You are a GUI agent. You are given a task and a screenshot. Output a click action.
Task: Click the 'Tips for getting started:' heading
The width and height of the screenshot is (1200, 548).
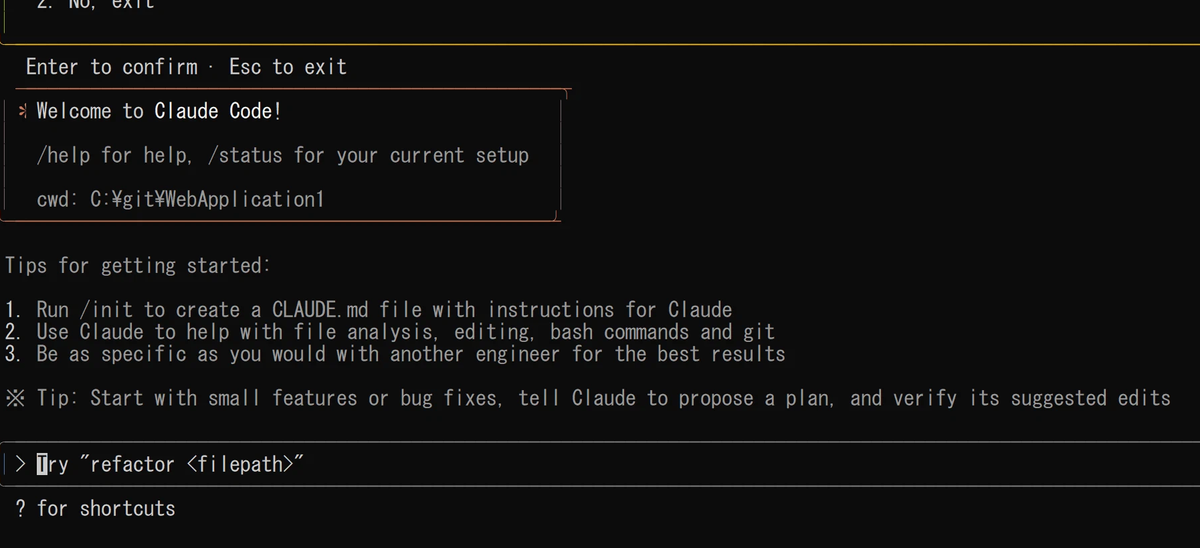[x=137, y=266]
